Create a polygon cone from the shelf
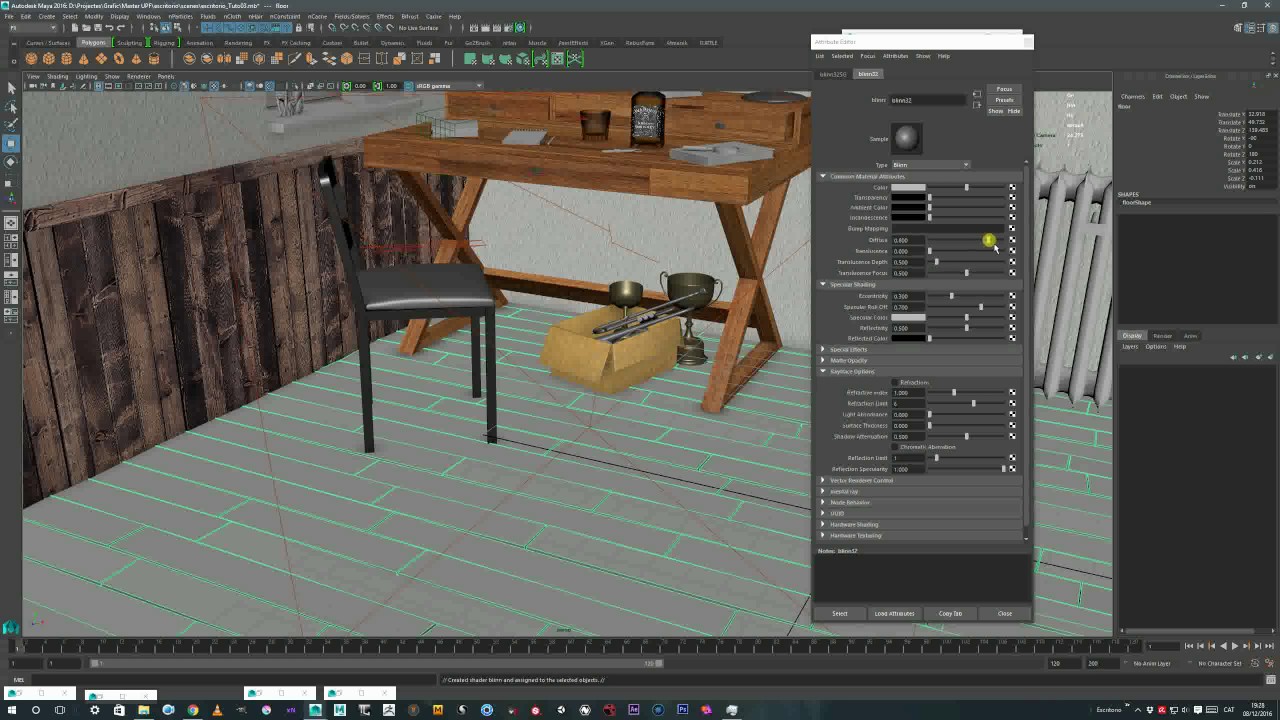1280x720 pixels. coord(84,59)
